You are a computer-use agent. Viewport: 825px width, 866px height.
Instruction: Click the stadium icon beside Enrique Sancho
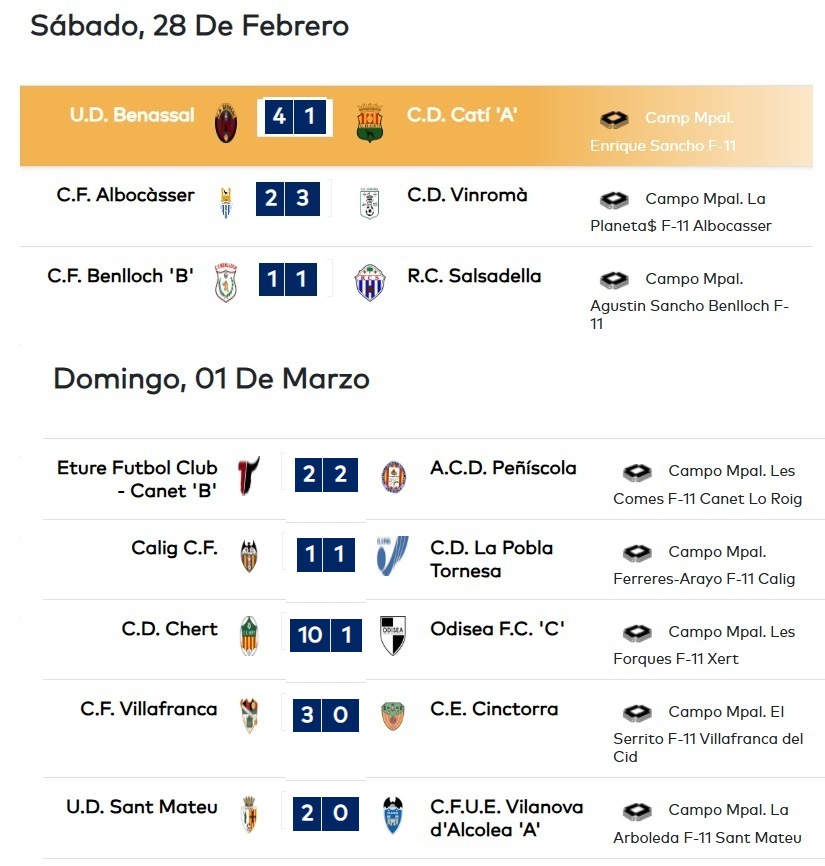(x=614, y=119)
